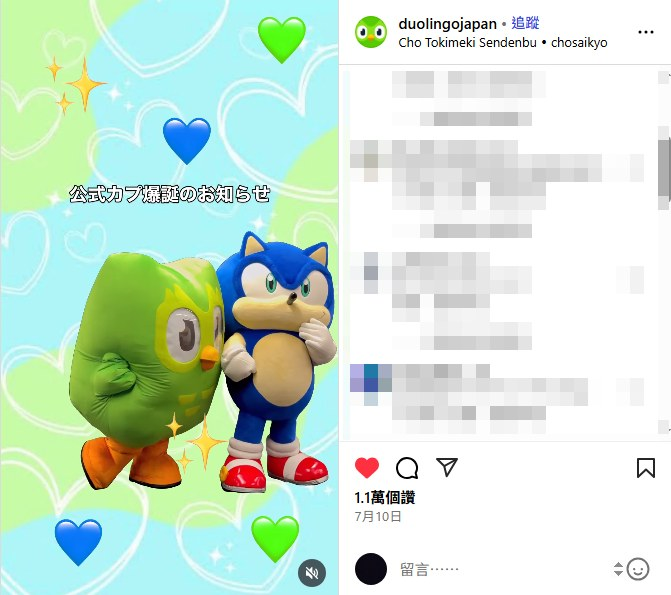Open the 7月10日 post date link

pyautogui.click(x=377, y=516)
